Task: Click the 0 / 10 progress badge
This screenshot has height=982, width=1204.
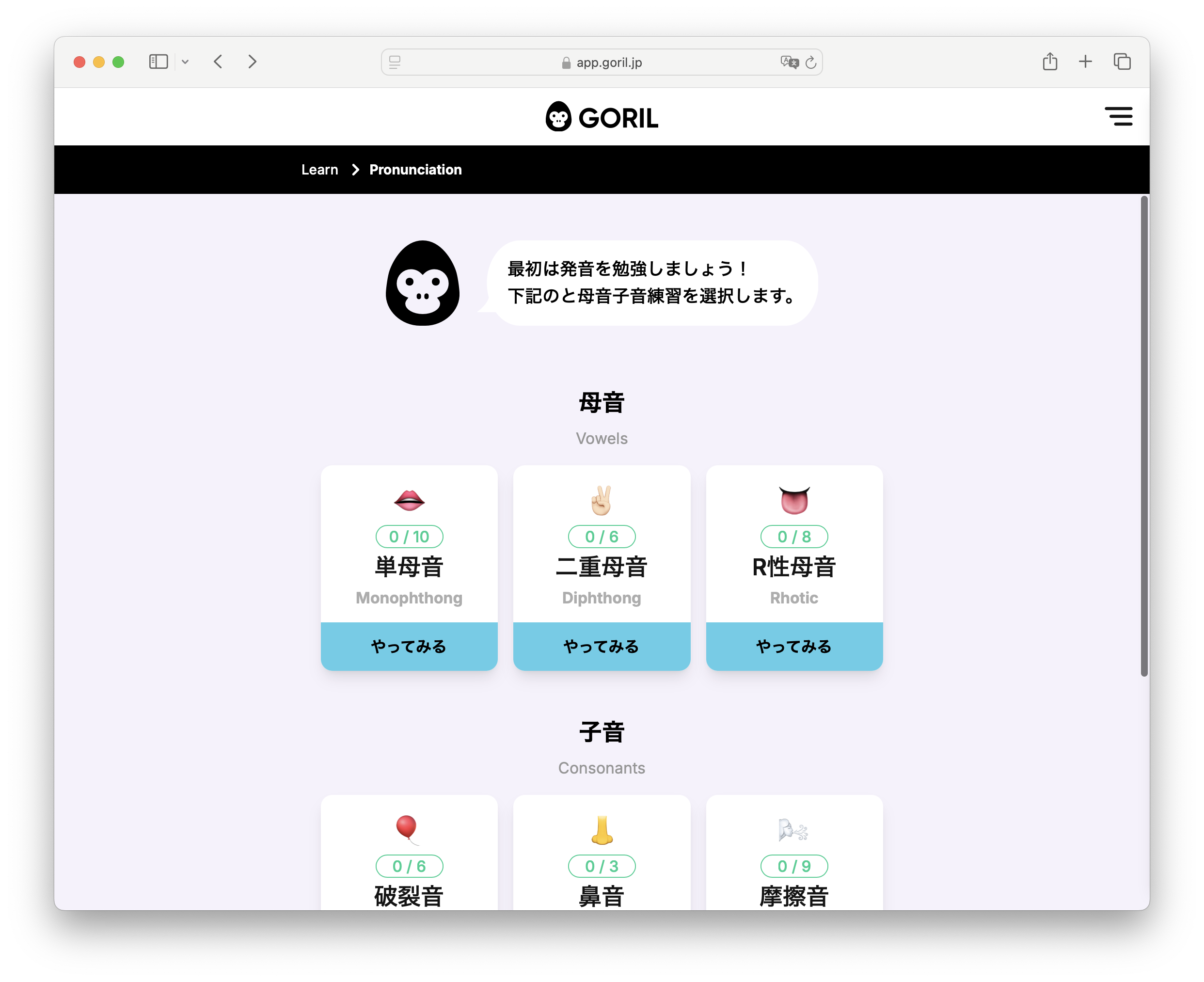Action: (x=409, y=536)
